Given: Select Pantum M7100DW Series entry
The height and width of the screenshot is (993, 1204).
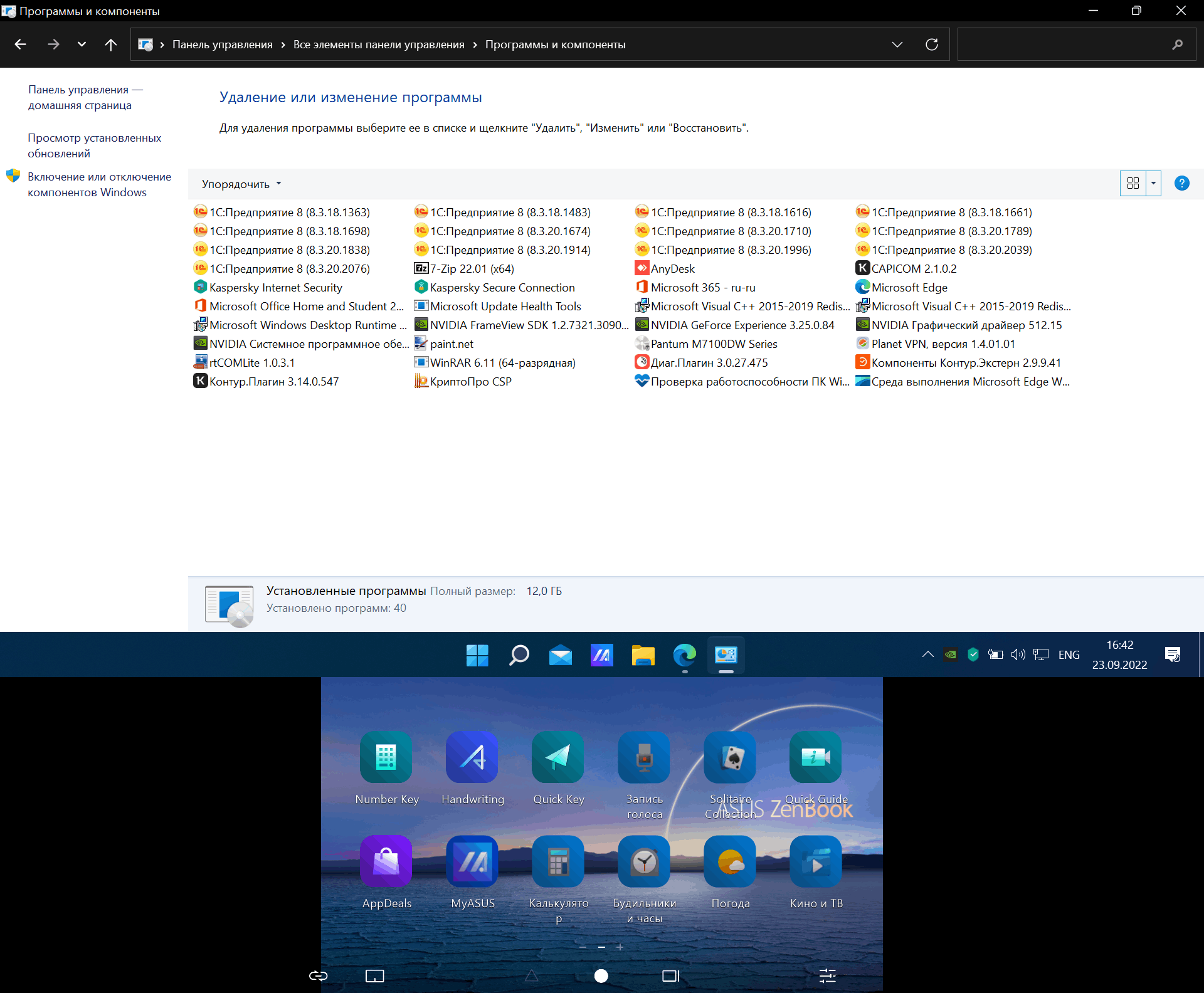Looking at the screenshot, I should (x=706, y=344).
